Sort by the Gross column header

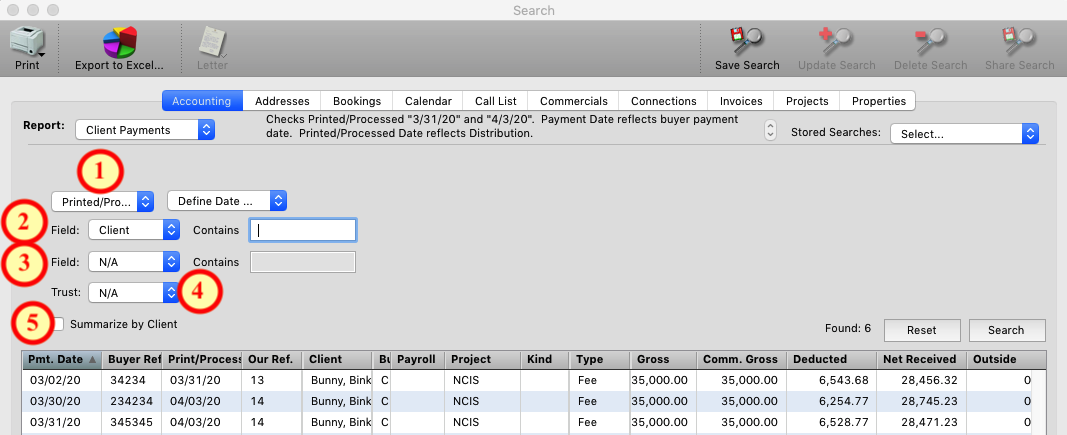coord(662,359)
